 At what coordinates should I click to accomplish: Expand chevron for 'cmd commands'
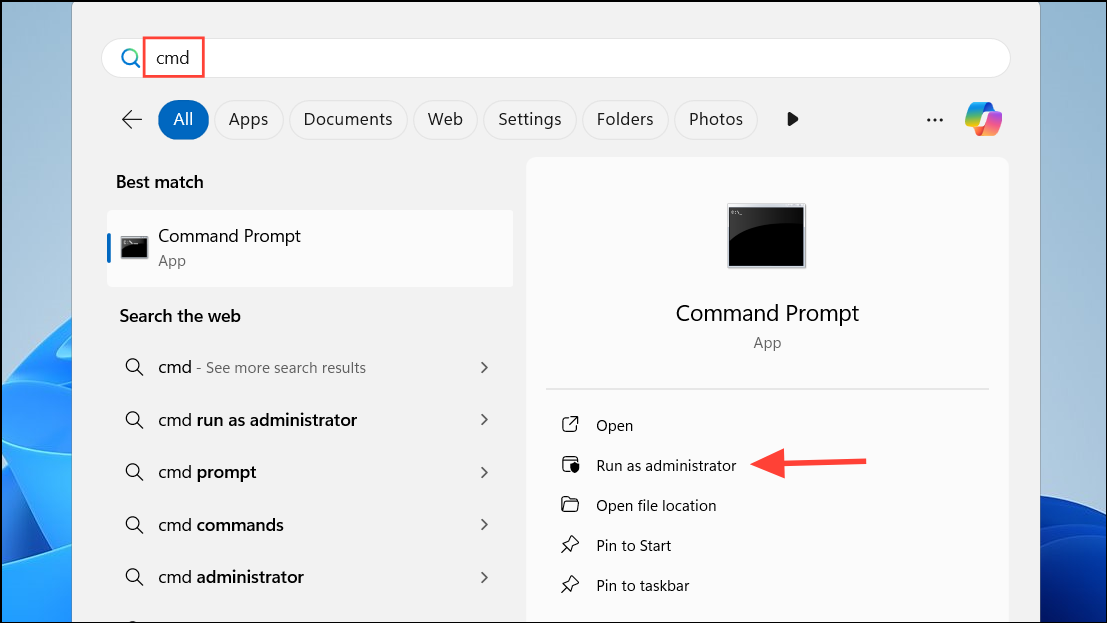click(484, 525)
